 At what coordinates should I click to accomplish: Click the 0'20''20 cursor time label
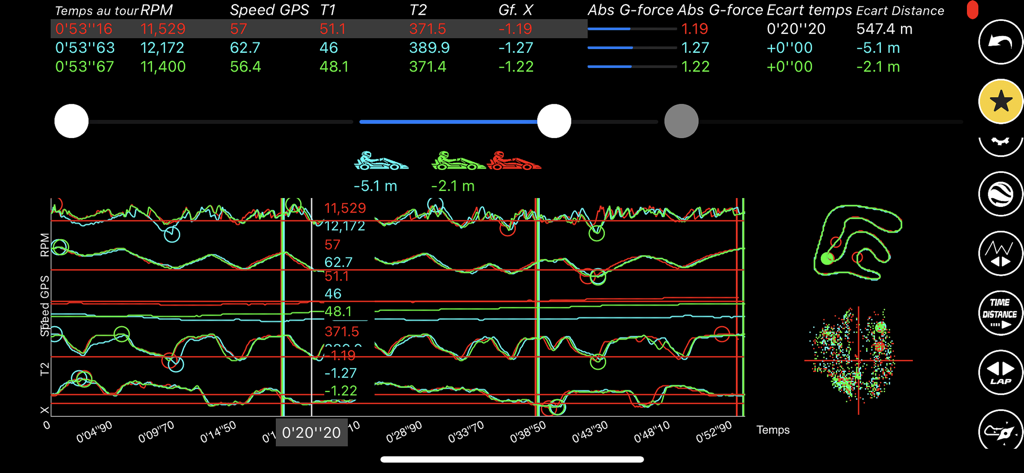312,434
